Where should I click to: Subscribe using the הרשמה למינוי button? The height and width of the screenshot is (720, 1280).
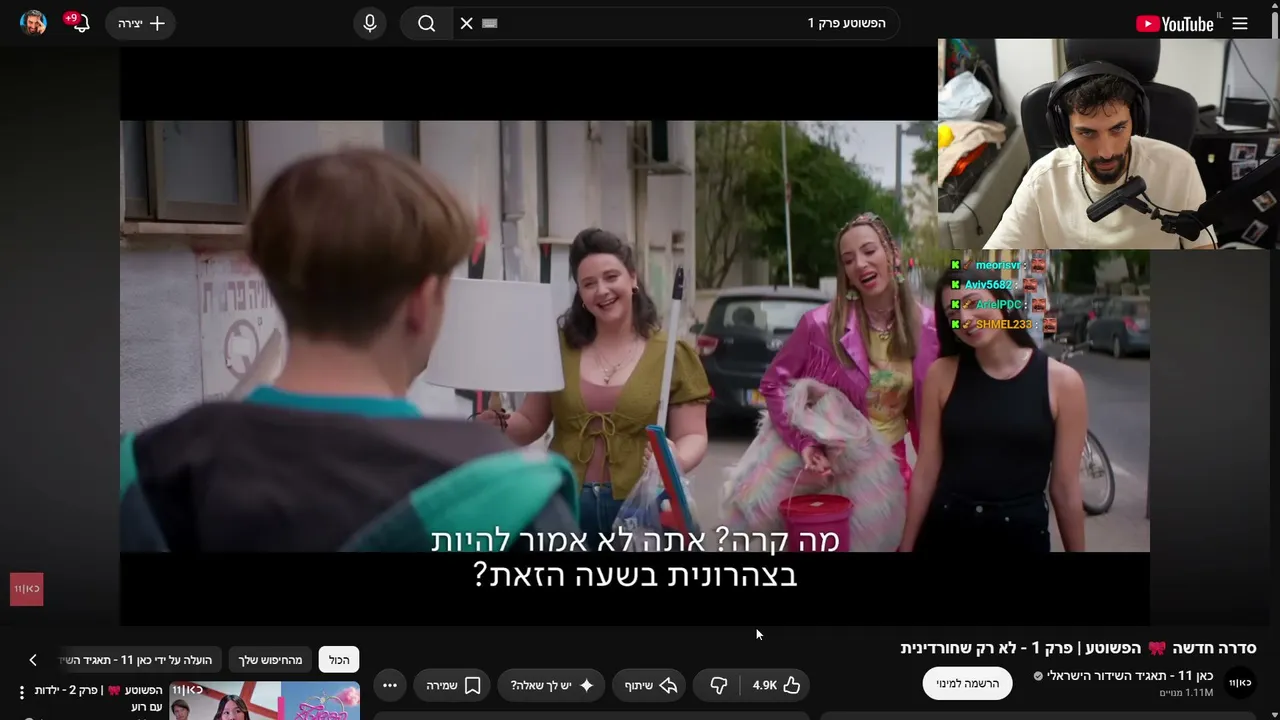967,683
